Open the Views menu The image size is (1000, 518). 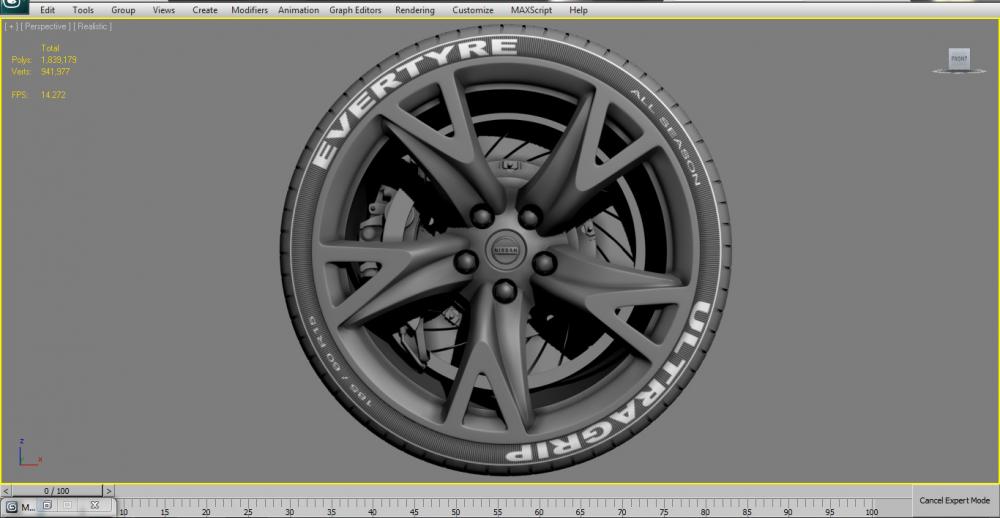pyautogui.click(x=164, y=10)
